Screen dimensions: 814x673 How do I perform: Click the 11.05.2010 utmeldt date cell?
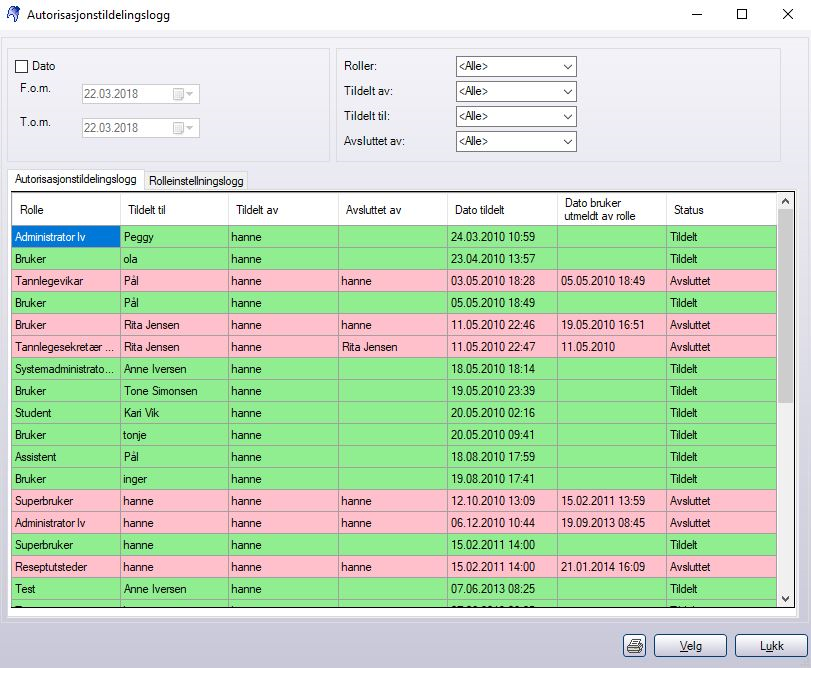click(612, 347)
